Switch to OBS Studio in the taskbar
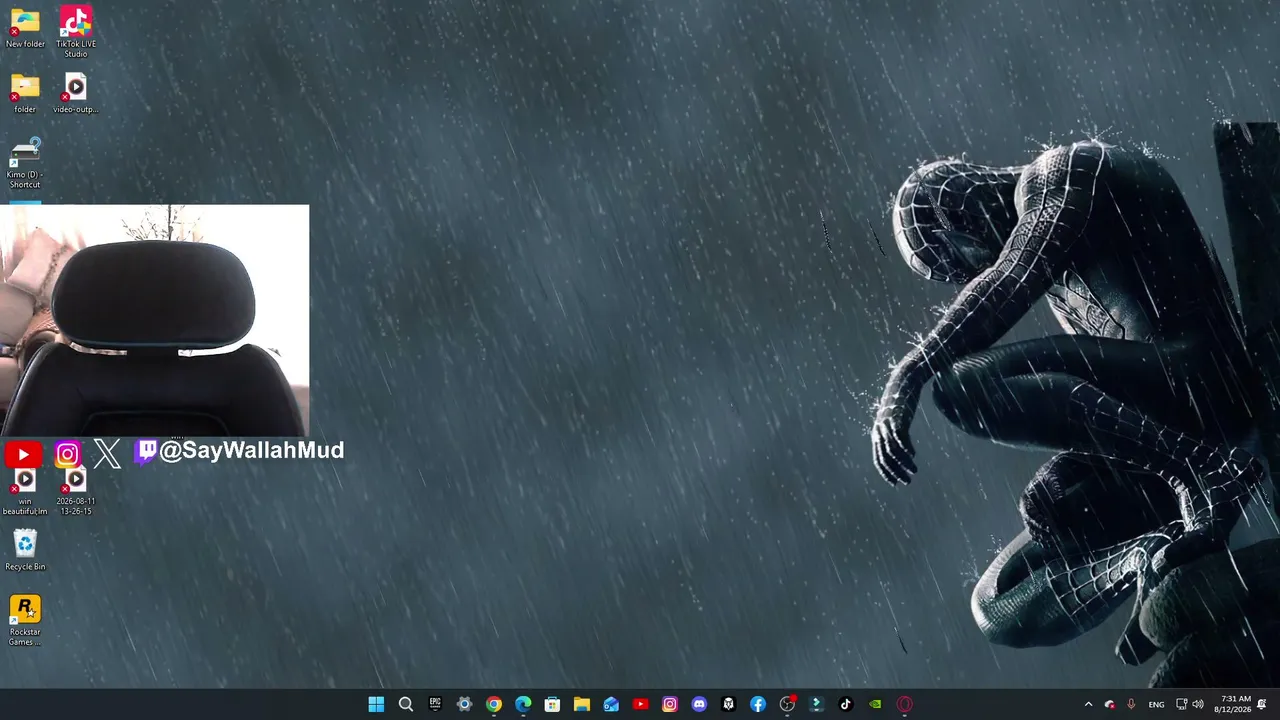The height and width of the screenshot is (720, 1280). tap(787, 704)
